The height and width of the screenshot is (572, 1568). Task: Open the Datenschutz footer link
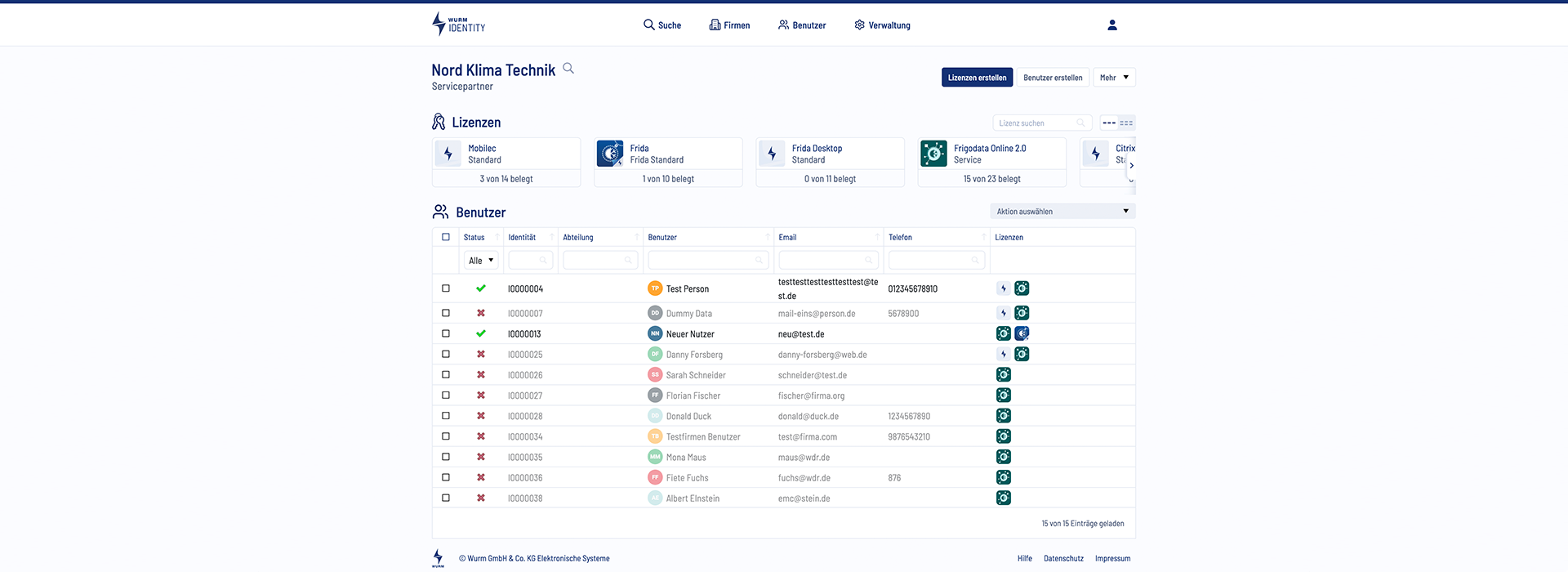point(1063,559)
